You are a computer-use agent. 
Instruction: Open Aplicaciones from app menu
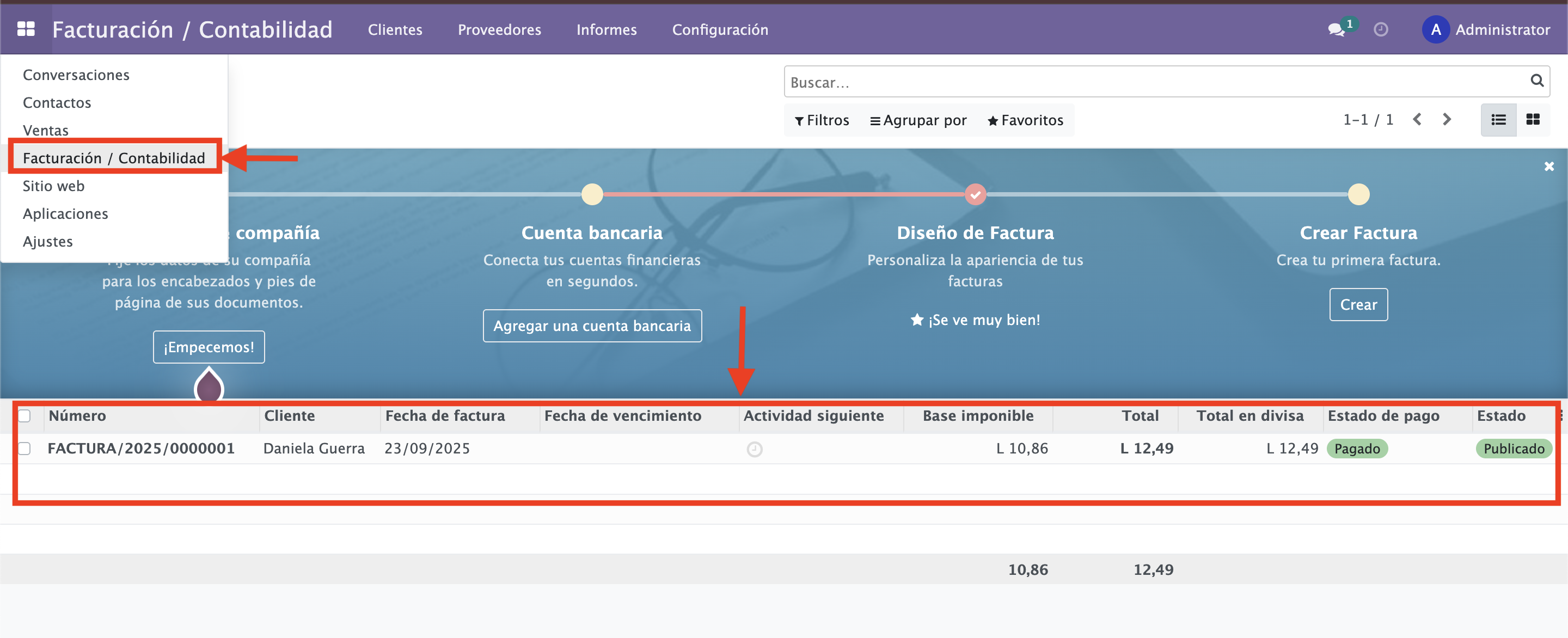[x=65, y=214]
